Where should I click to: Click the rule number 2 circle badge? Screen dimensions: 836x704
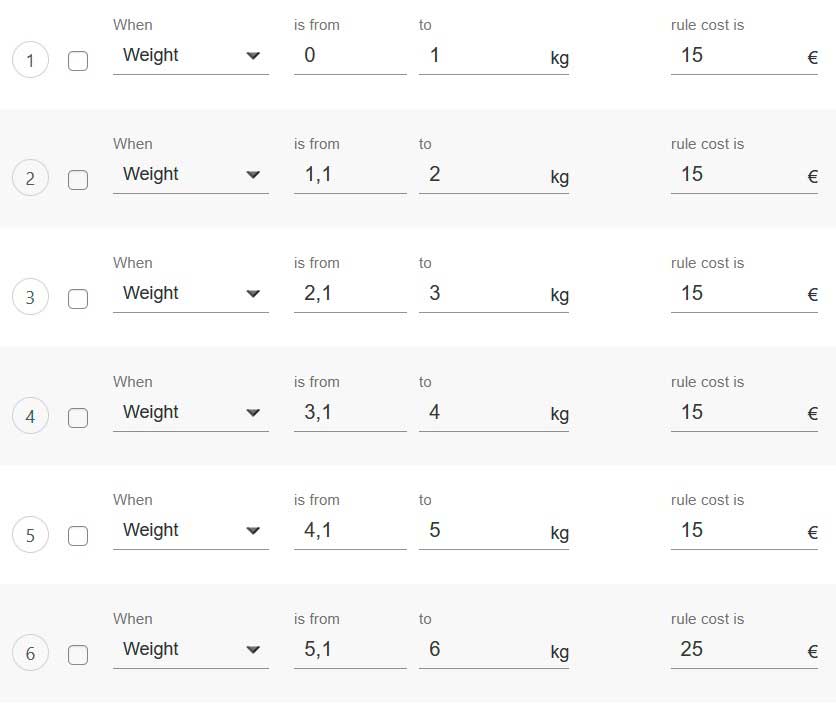point(30,180)
